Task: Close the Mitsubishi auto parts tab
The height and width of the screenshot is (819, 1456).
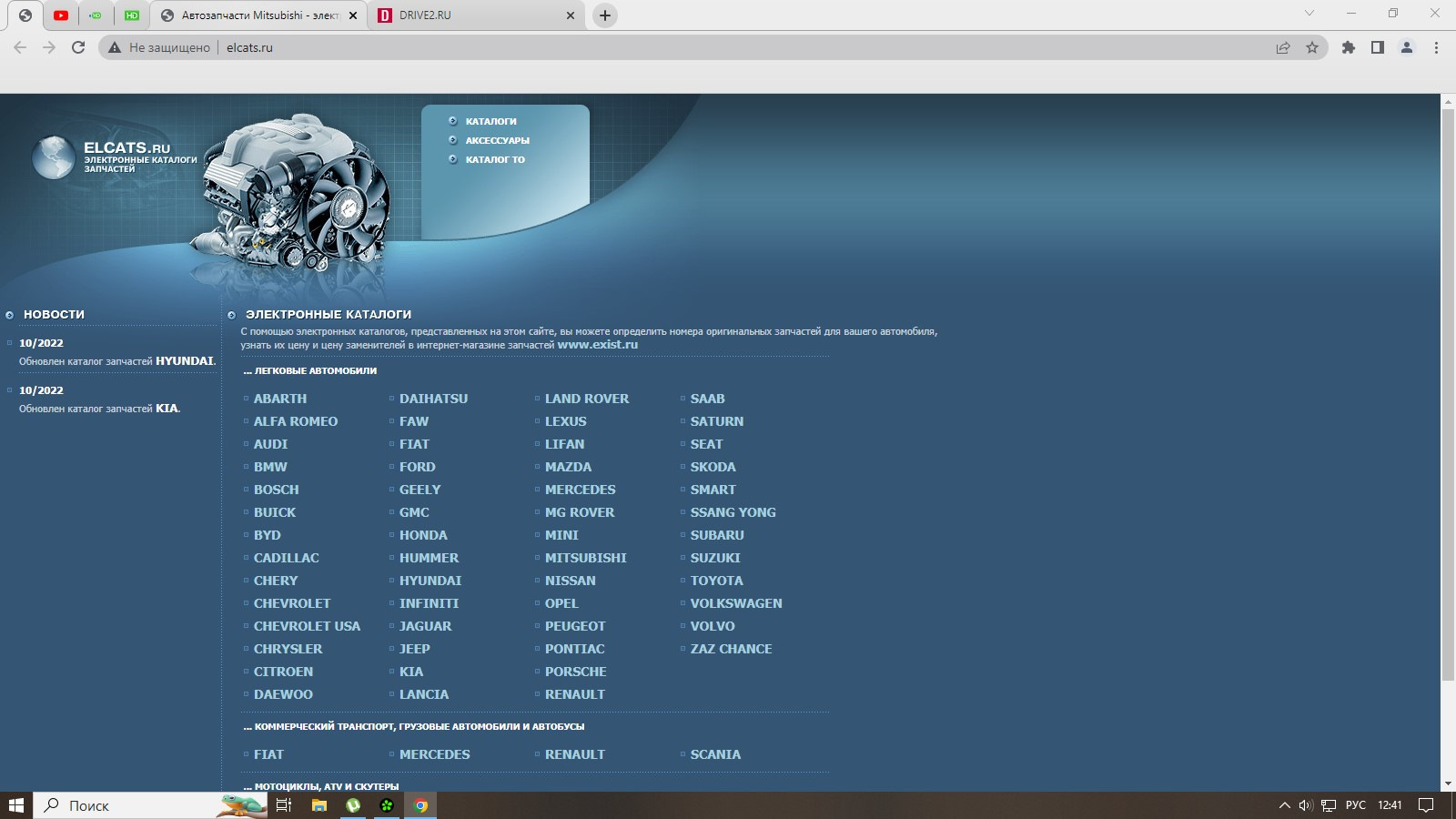Action: [x=353, y=15]
